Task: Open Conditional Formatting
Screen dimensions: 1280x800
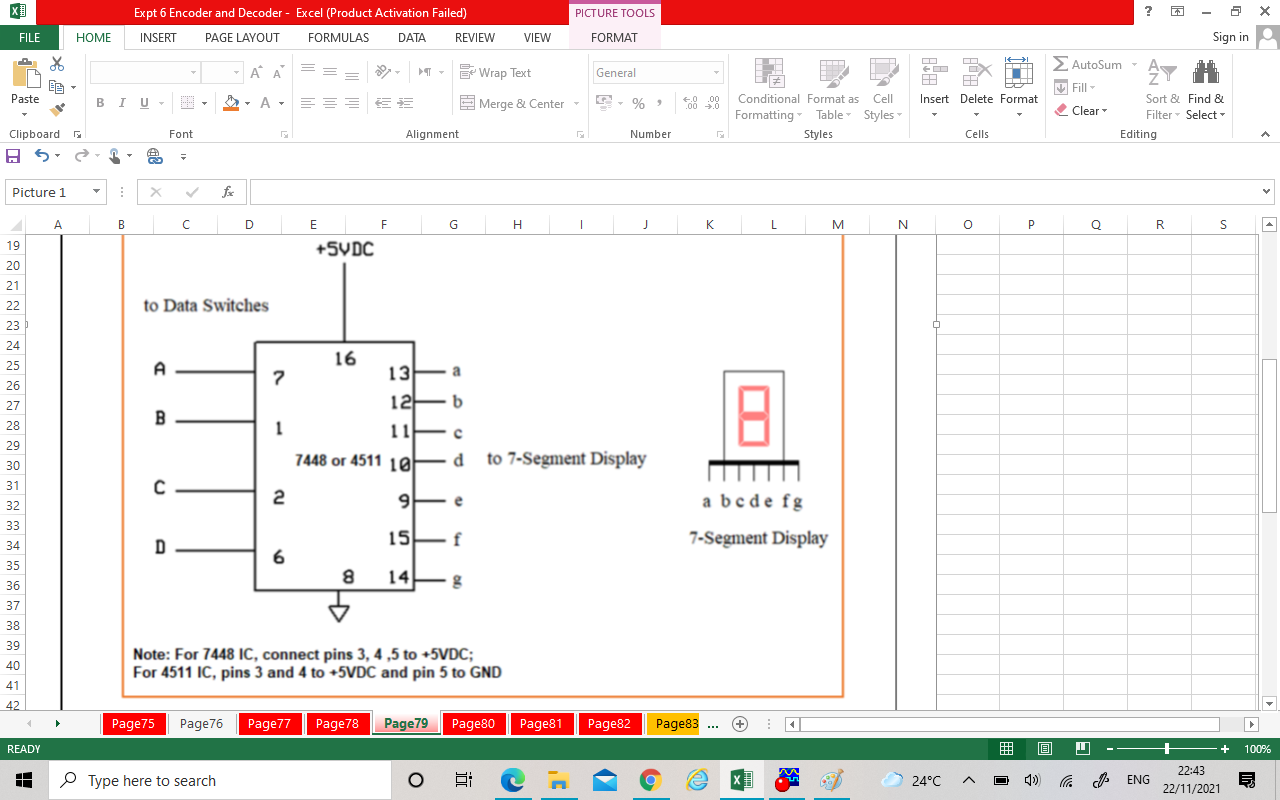Action: [768, 90]
